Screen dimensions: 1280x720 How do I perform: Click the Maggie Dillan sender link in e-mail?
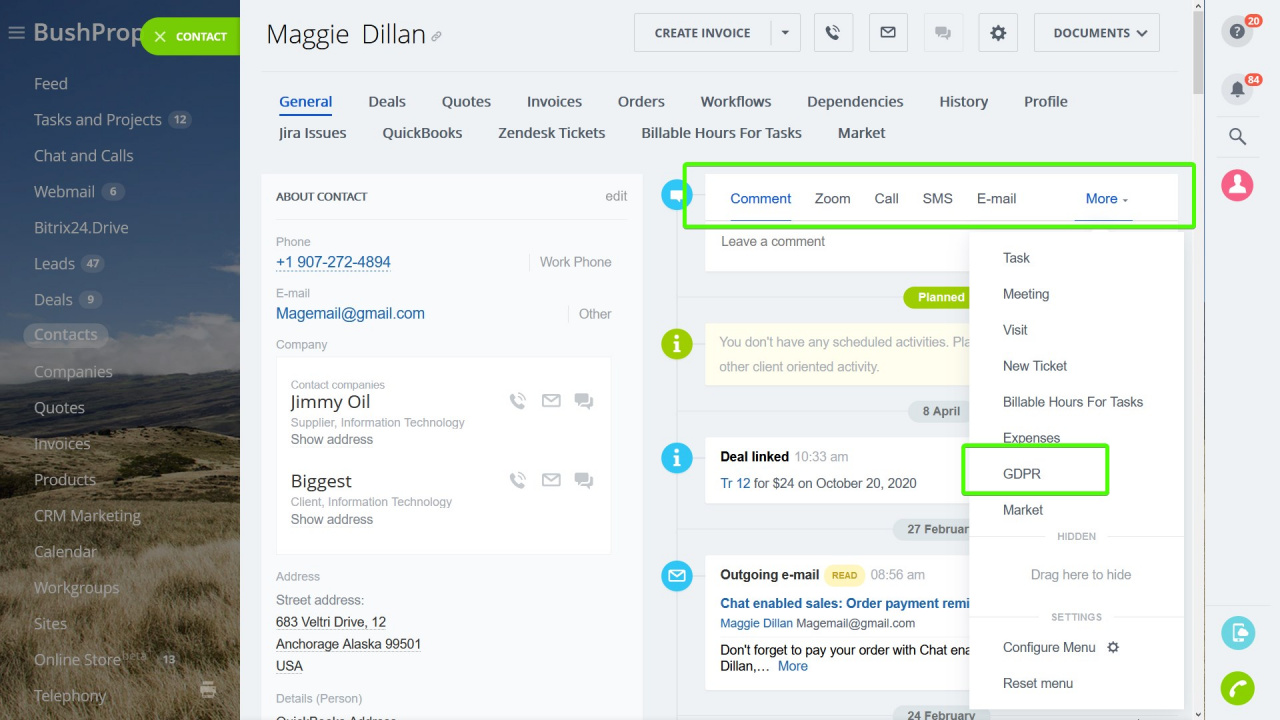tap(756, 623)
